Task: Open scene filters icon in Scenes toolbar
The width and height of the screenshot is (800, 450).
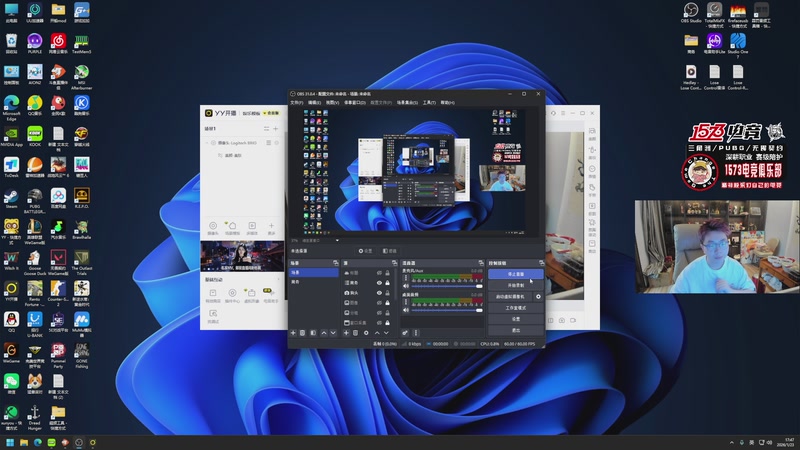Action: [313, 333]
